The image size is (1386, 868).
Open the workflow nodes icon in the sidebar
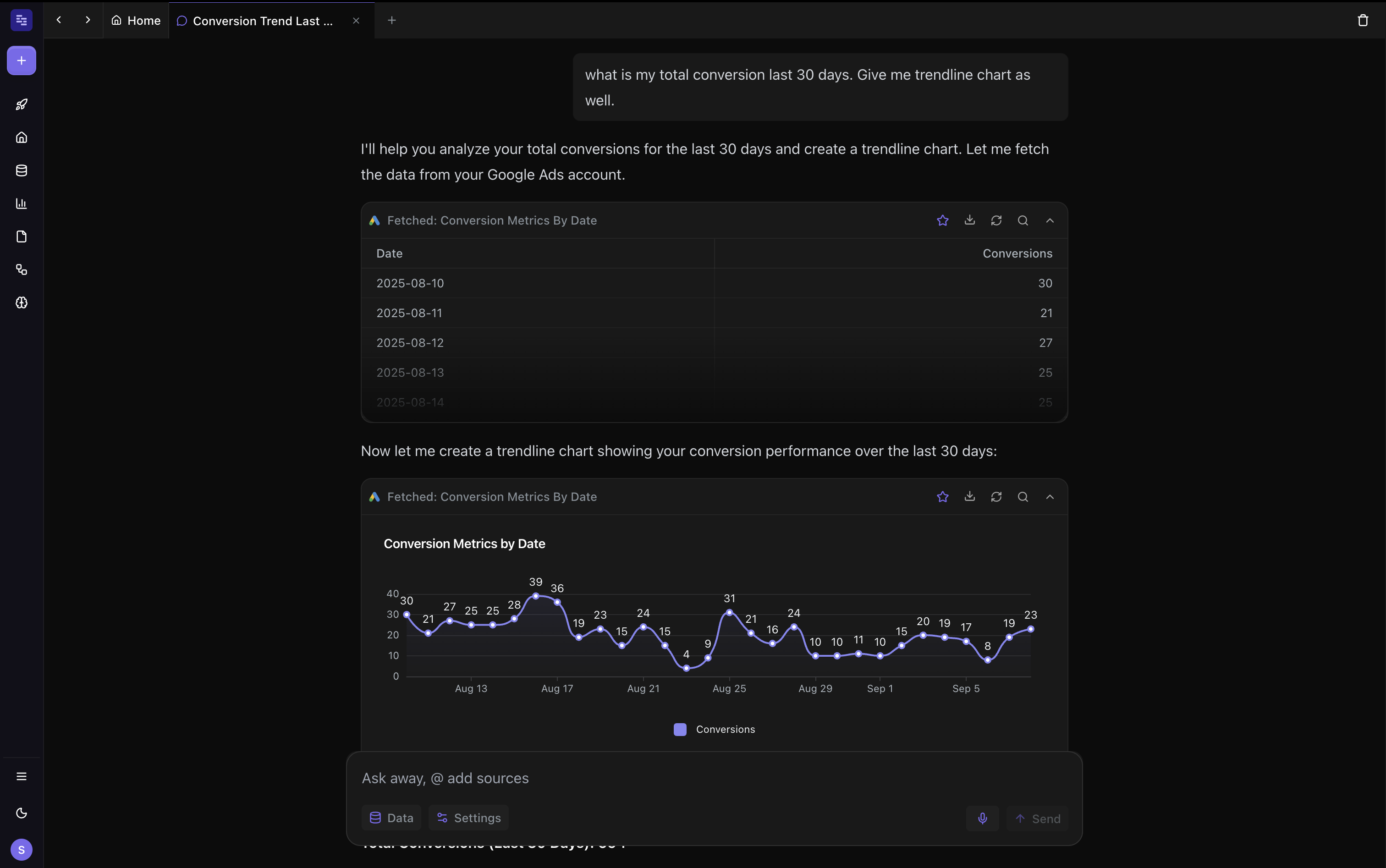[21, 270]
